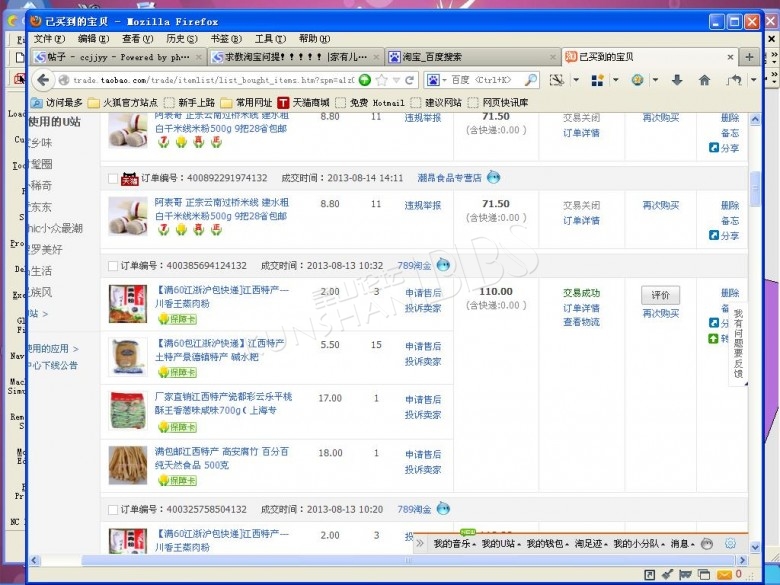
Task: Click 投诉卖家 for 云乐平桃酥王 item
Action: coord(423,415)
